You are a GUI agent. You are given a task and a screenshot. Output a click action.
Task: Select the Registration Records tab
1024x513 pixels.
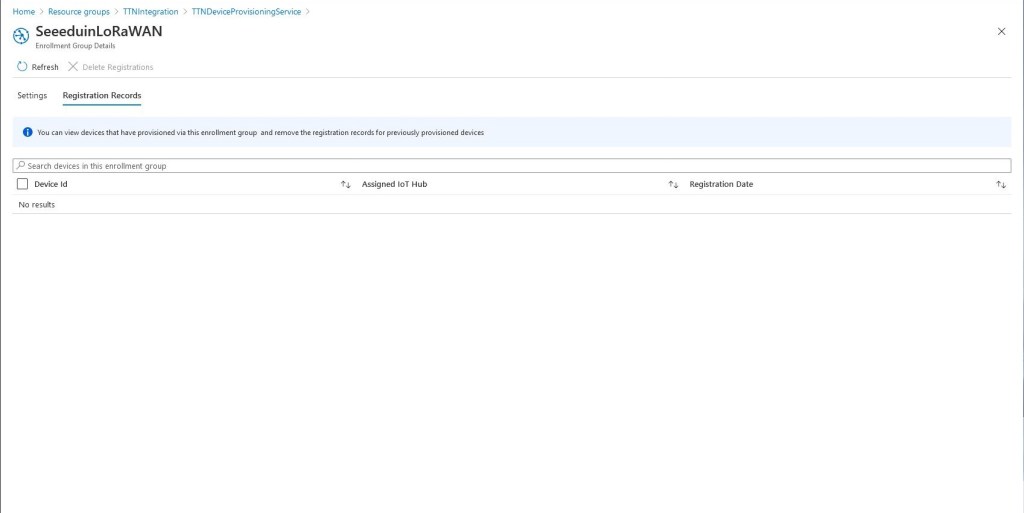102,96
